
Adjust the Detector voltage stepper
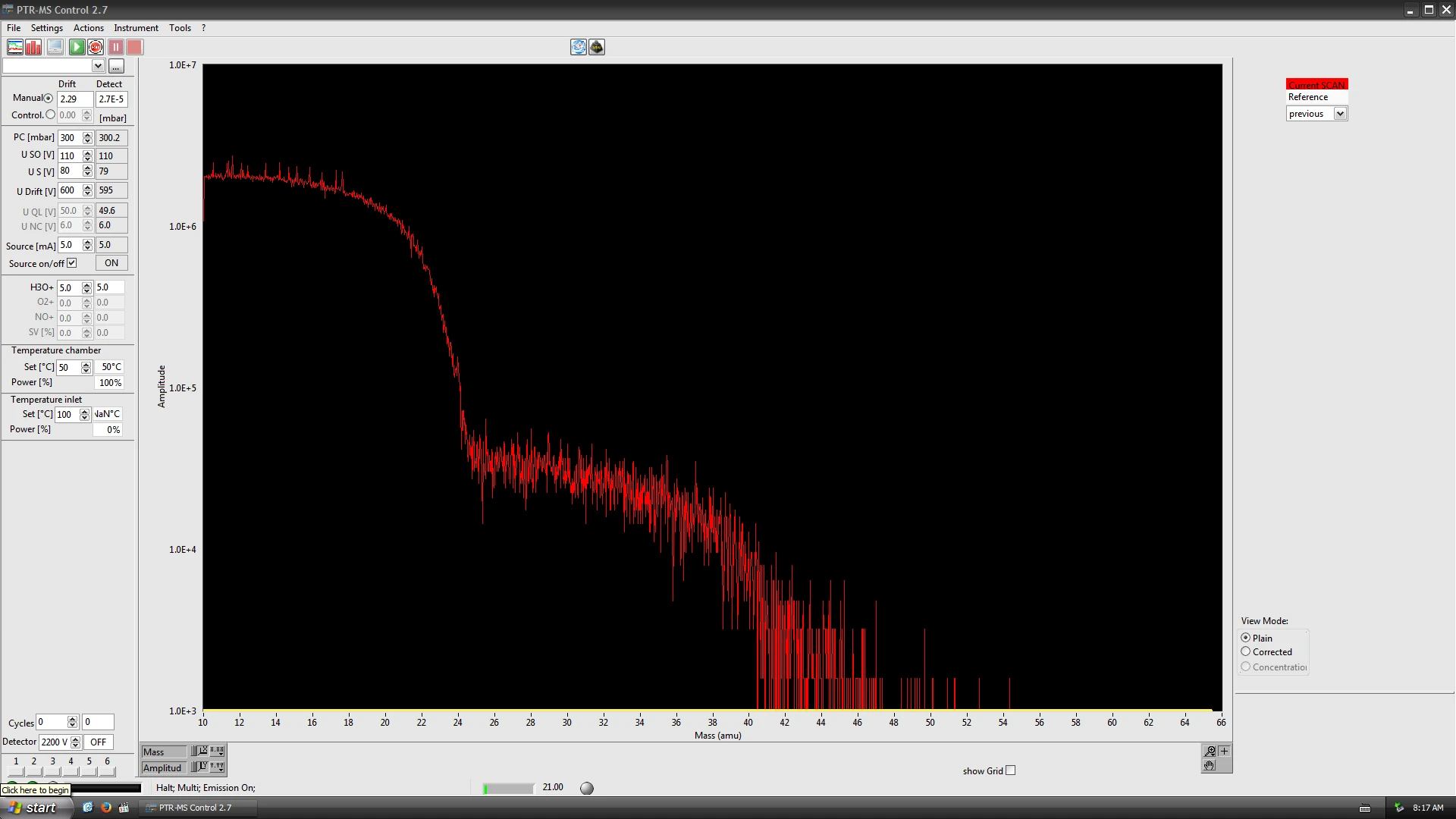point(75,742)
